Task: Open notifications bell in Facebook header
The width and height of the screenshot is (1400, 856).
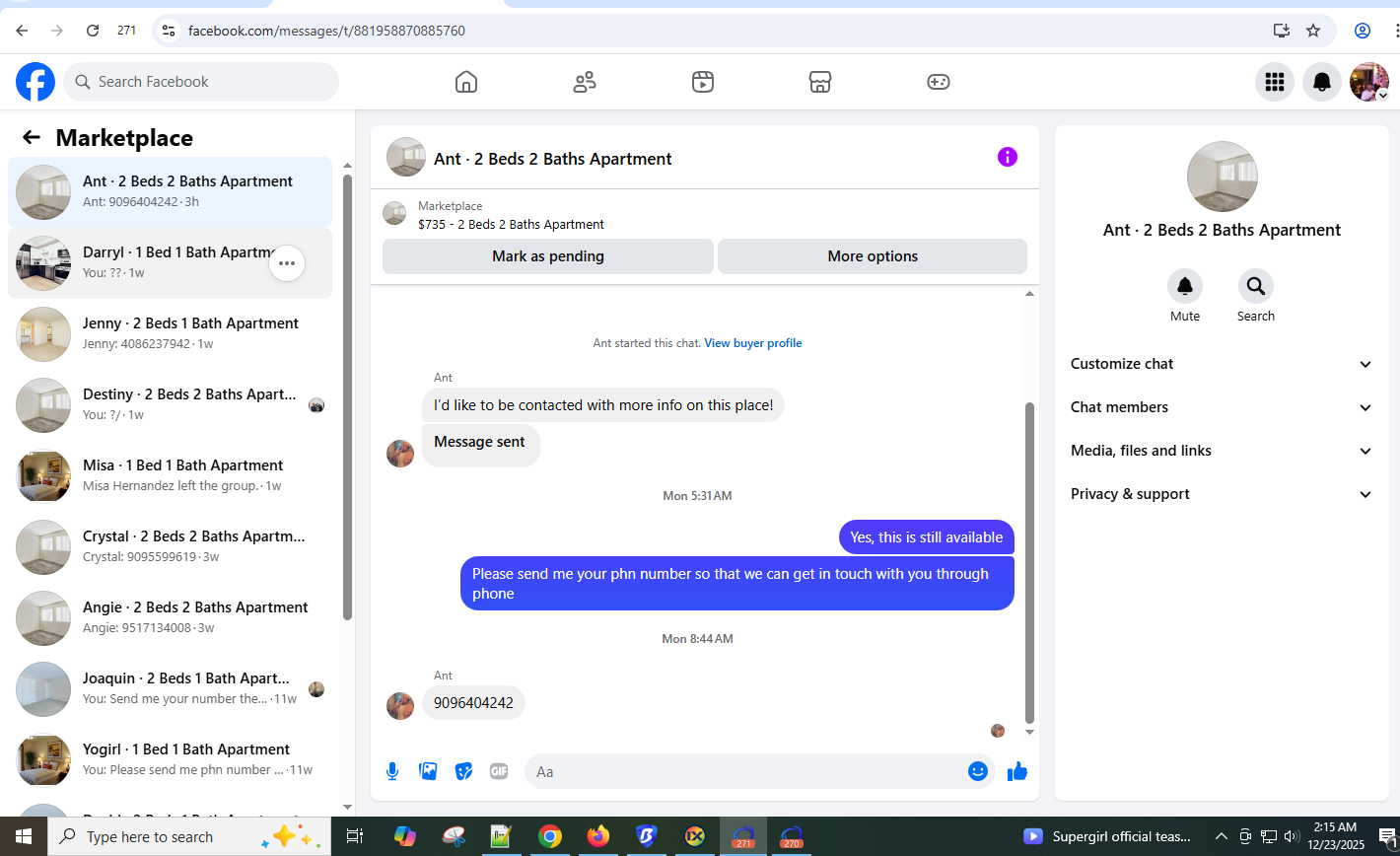Action: (1322, 82)
